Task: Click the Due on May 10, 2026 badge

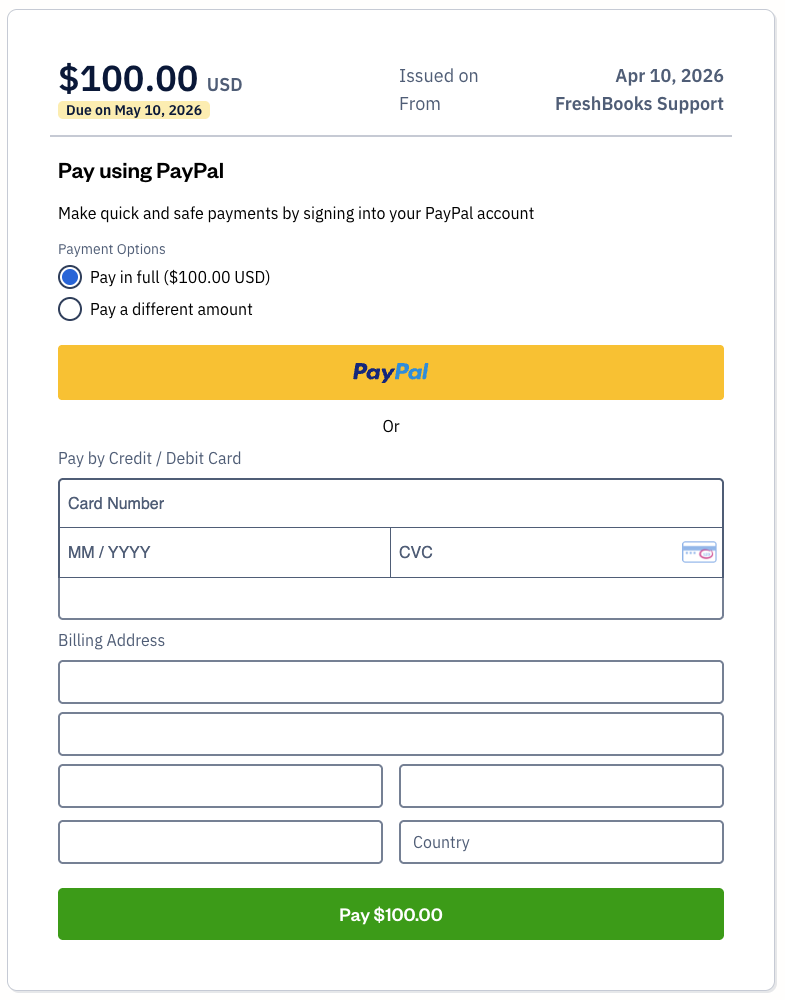Action: pos(133,110)
